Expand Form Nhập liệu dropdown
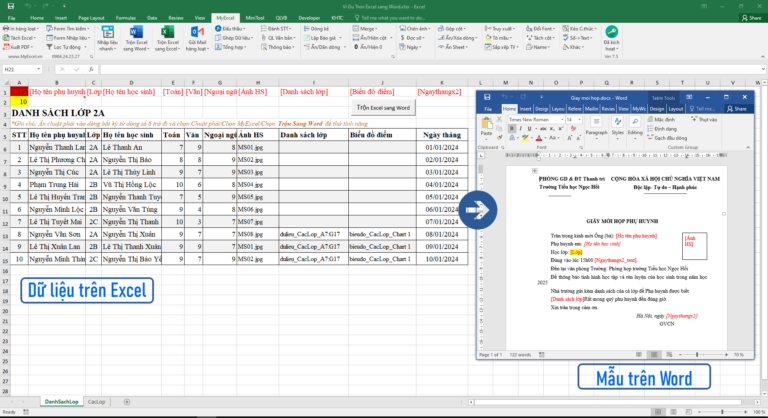 point(89,38)
